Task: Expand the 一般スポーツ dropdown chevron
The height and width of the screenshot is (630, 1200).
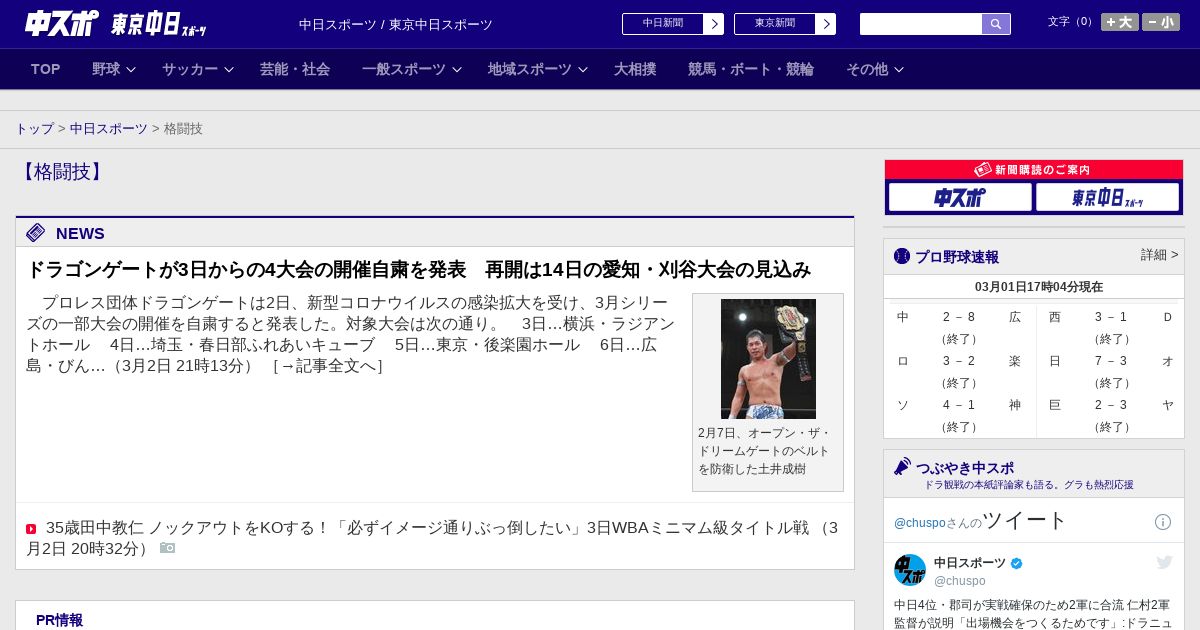Action: click(457, 70)
